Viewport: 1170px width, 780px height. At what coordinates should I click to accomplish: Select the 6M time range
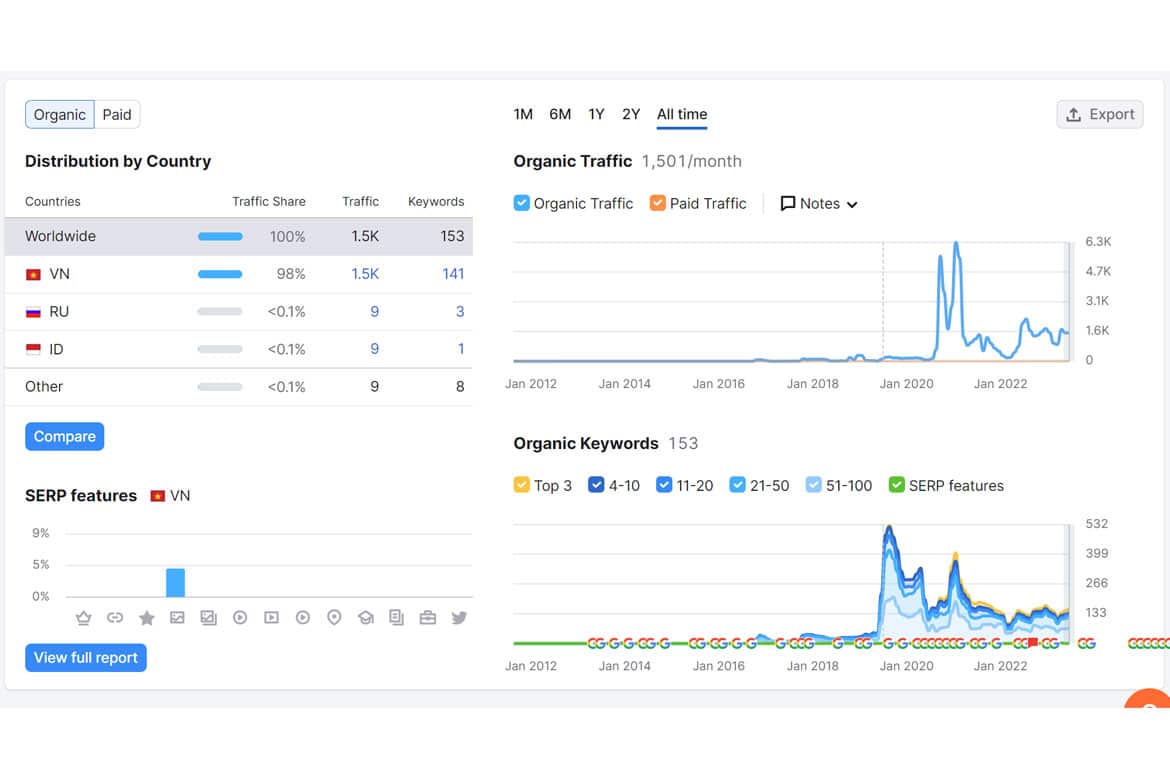[560, 114]
